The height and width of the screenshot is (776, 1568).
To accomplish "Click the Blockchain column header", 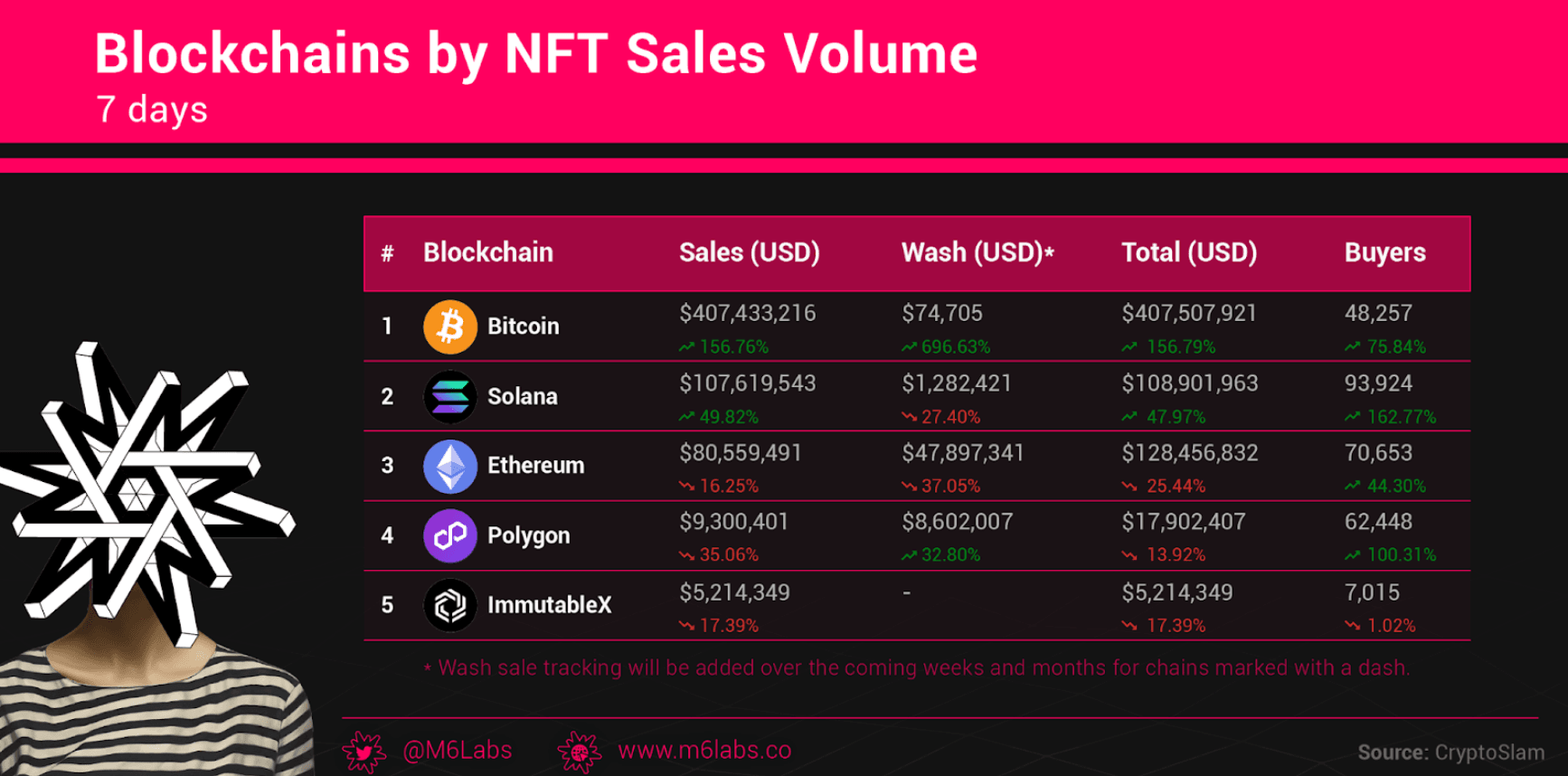I will (x=487, y=252).
